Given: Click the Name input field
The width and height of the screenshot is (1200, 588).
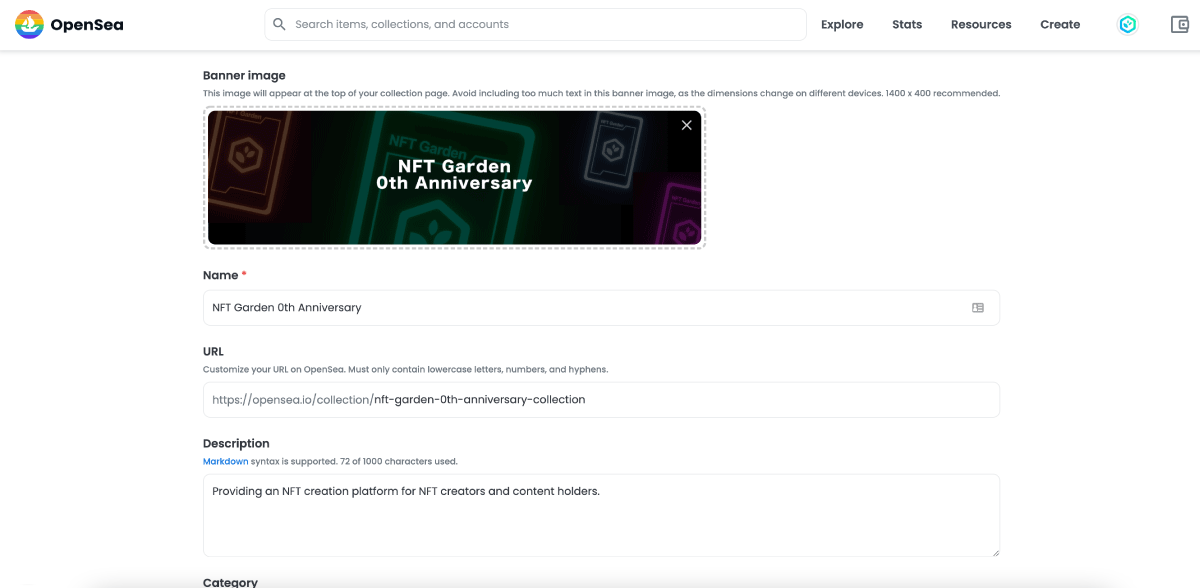Looking at the screenshot, I should coord(500,307).
